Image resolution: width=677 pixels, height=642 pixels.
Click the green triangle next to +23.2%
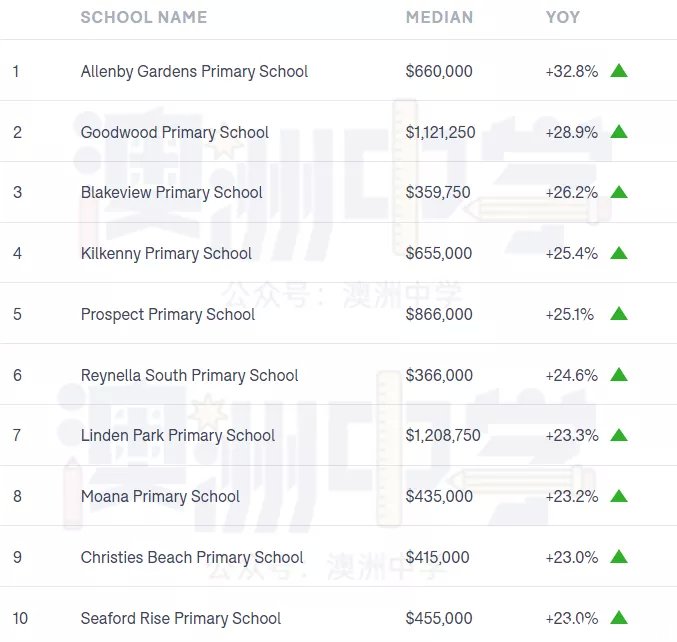point(619,496)
